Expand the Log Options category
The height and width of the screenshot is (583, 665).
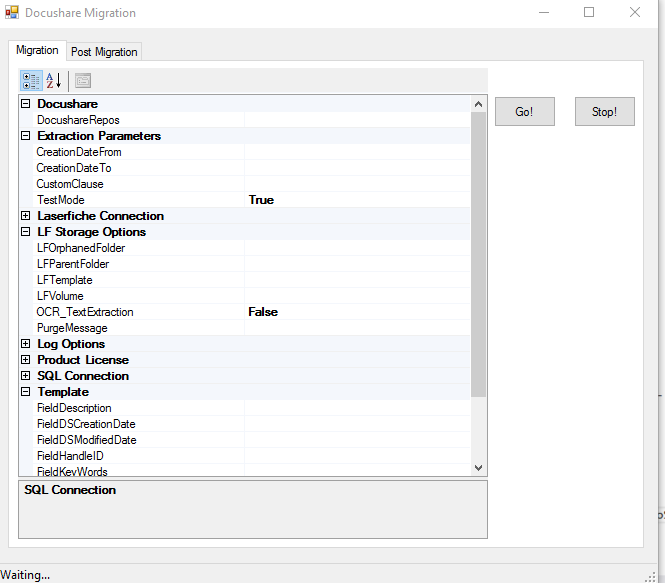pyautogui.click(x=26, y=343)
